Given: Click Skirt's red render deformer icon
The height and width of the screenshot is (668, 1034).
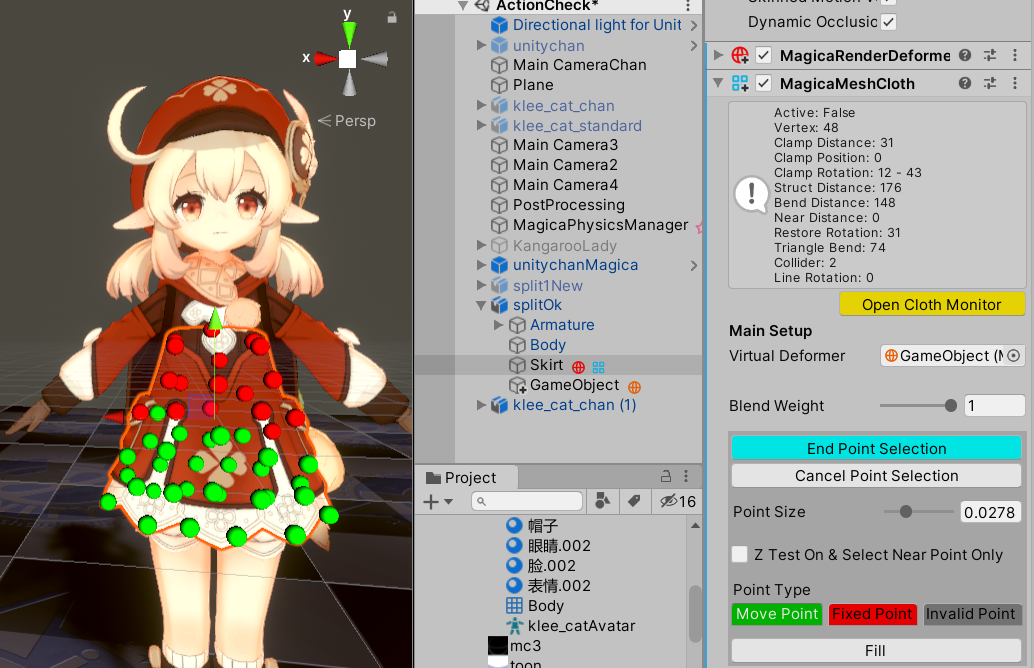Looking at the screenshot, I should pyautogui.click(x=578, y=367).
